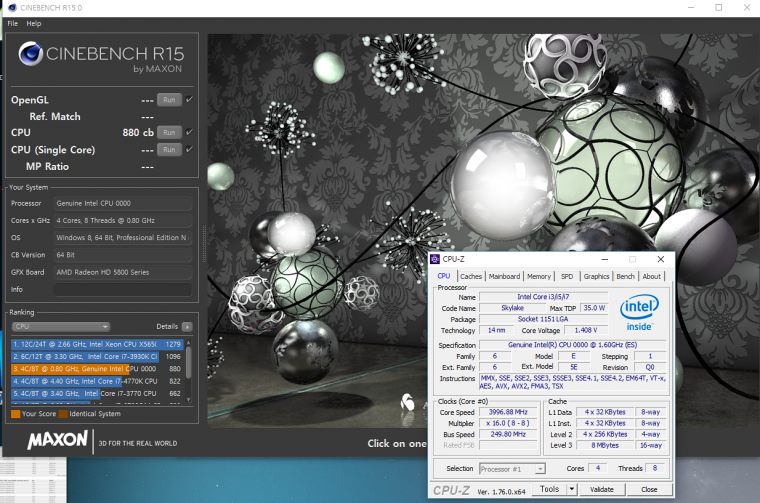Click the Package value Socket 1151 LGA
The image size is (760, 503).
point(543,319)
